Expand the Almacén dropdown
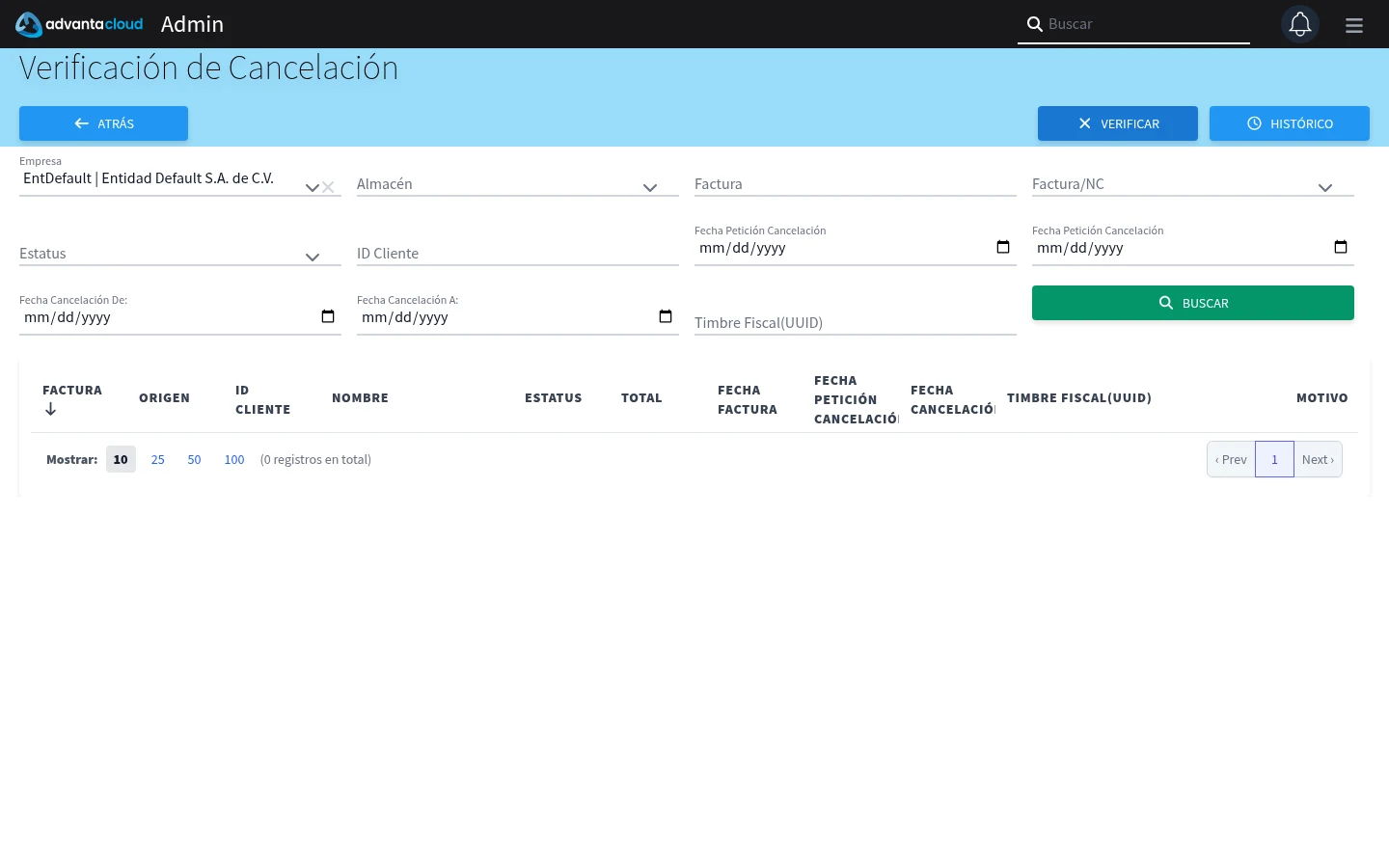The image size is (1389, 868). 650,187
